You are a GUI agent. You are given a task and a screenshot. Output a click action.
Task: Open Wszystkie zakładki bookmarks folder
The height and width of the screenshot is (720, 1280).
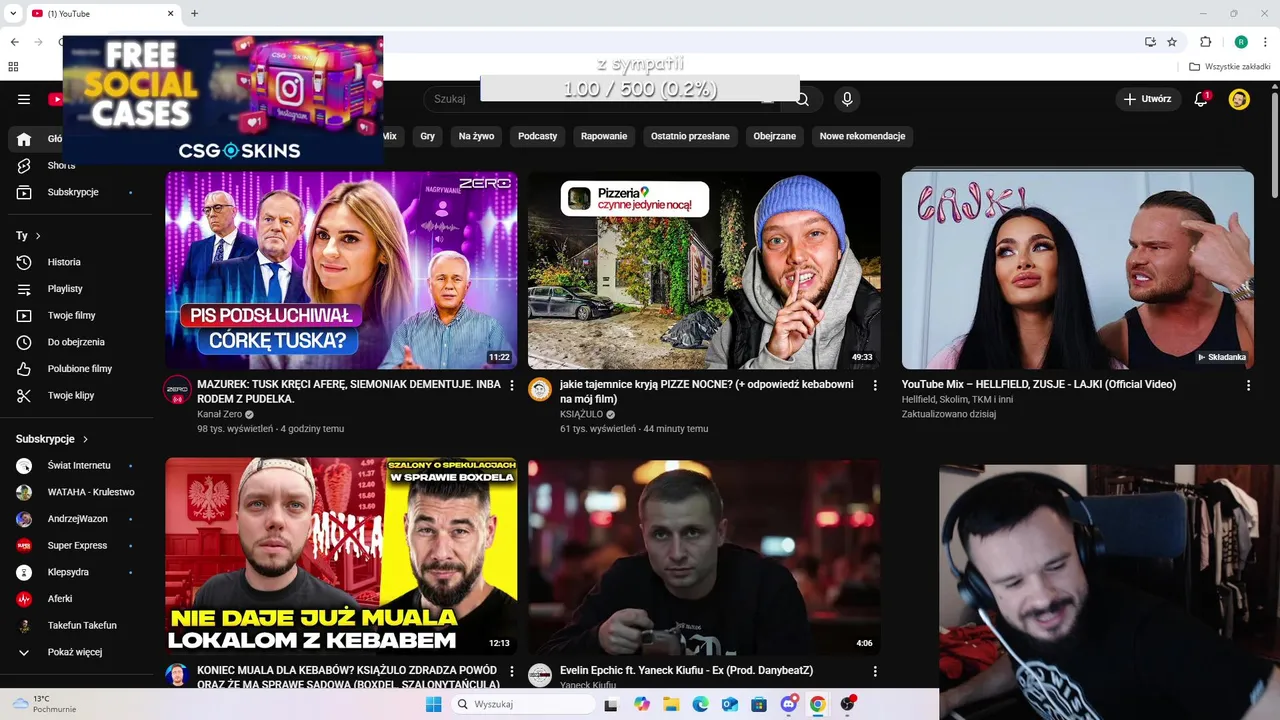(x=1230, y=67)
